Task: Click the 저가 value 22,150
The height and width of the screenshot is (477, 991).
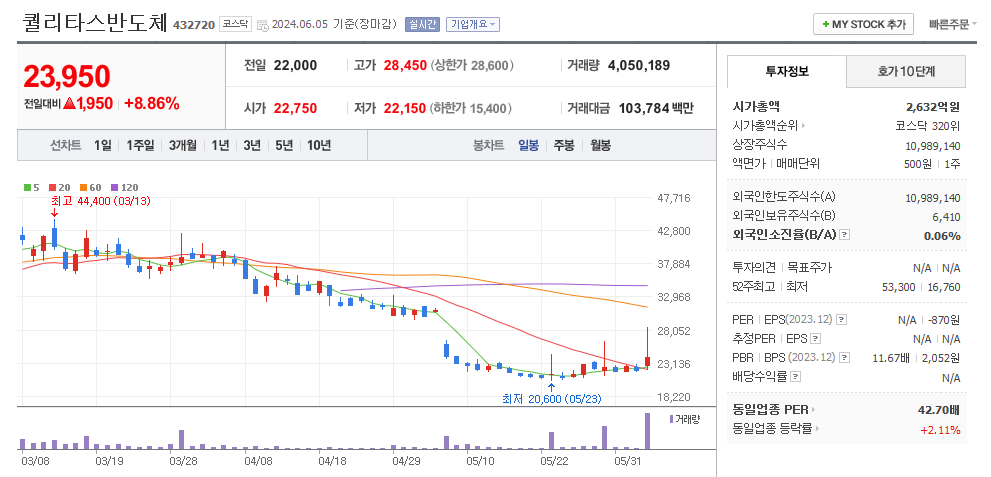Action: [405, 108]
